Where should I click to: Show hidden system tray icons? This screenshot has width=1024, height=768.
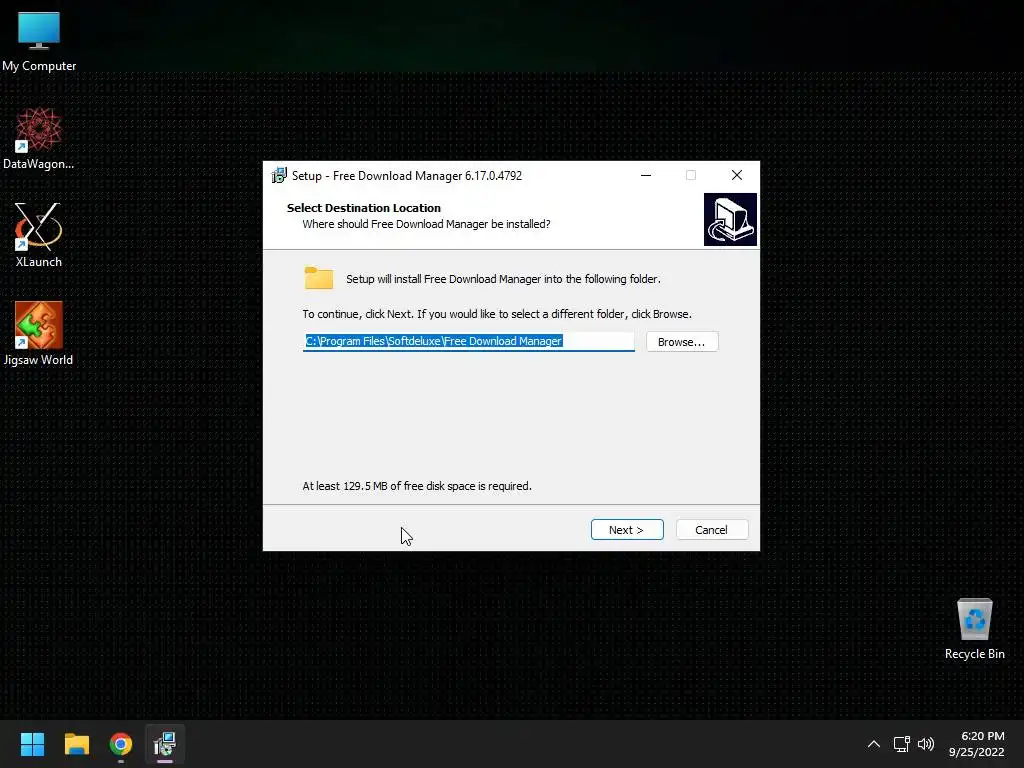(873, 744)
